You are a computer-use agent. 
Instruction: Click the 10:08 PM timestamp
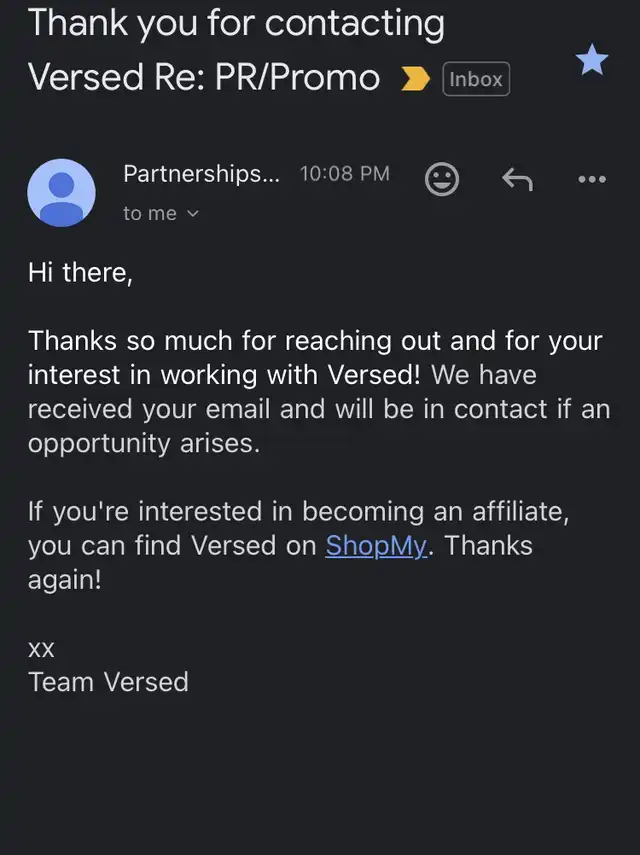[x=345, y=173]
